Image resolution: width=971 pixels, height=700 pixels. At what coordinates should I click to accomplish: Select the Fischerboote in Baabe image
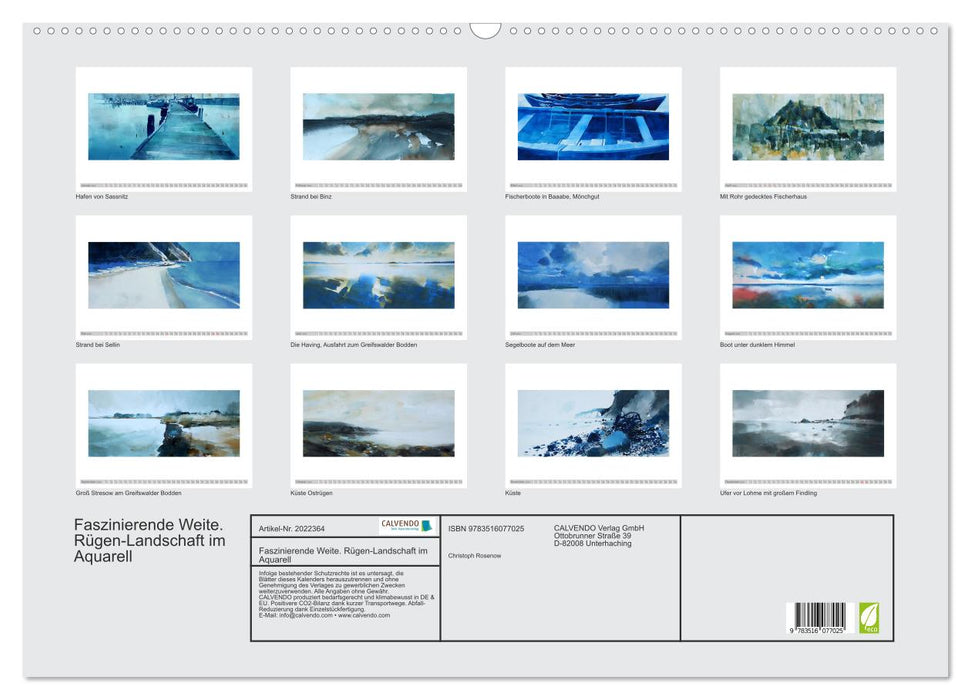[x=593, y=128]
